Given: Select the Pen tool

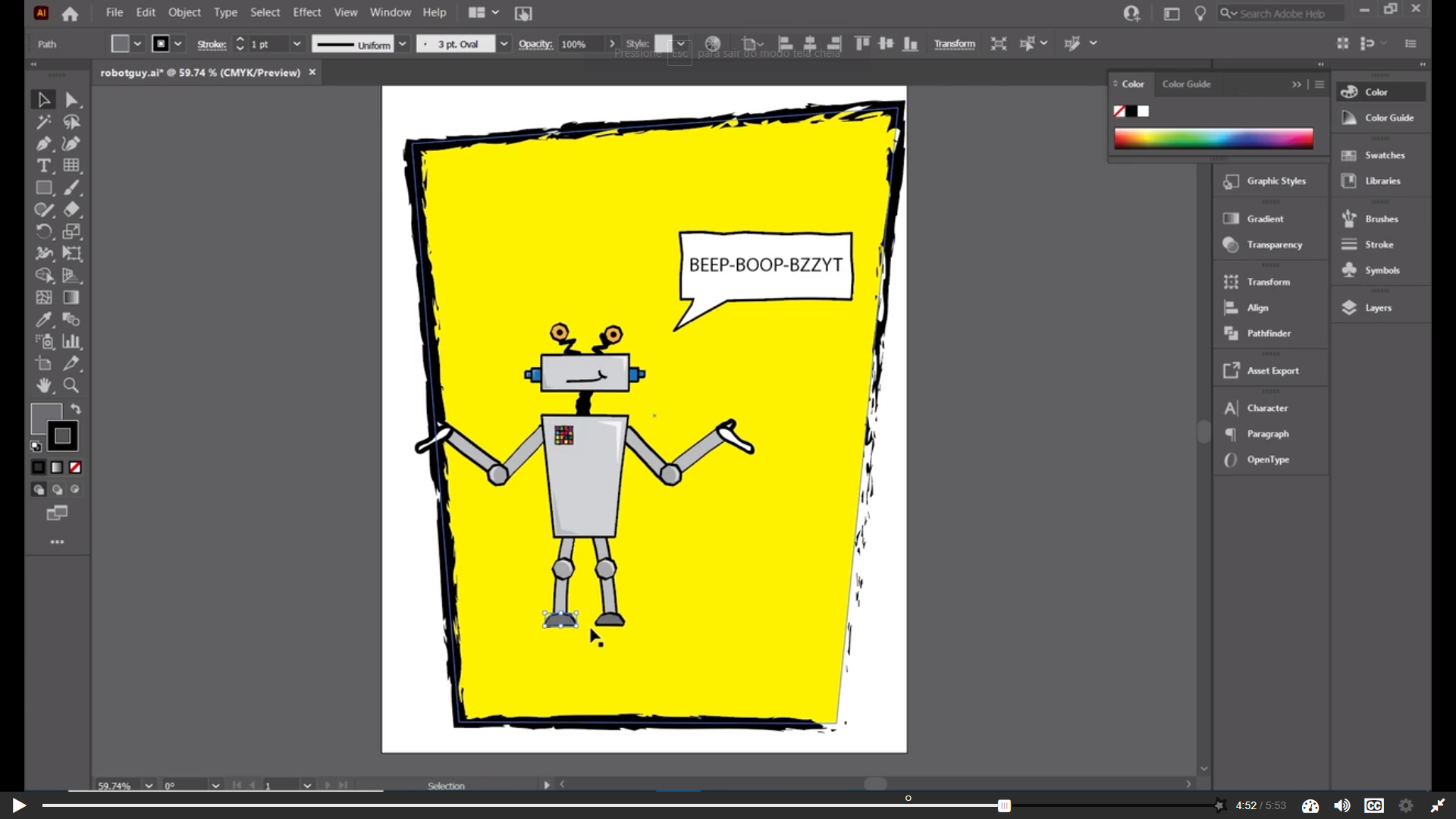Looking at the screenshot, I should (x=43, y=144).
